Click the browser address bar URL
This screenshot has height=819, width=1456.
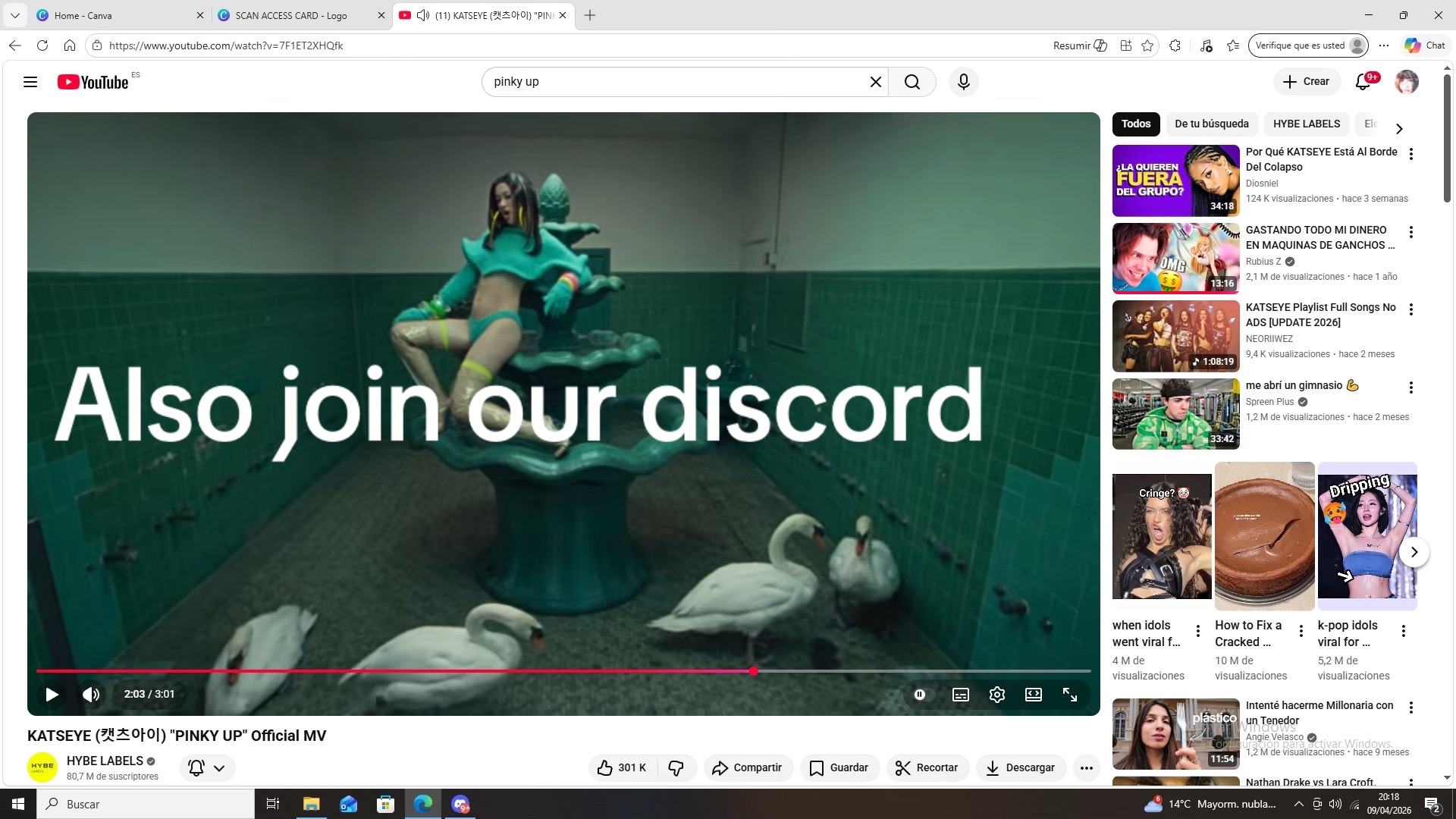[226, 45]
